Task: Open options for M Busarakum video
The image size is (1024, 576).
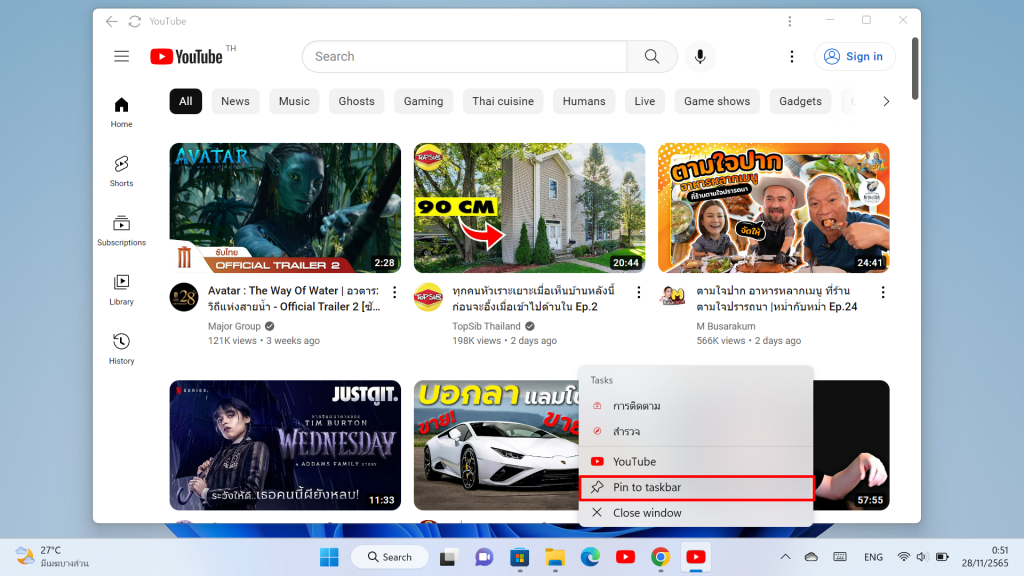Action: tap(883, 292)
